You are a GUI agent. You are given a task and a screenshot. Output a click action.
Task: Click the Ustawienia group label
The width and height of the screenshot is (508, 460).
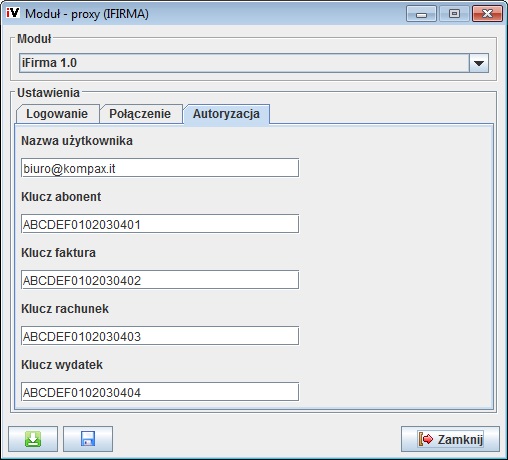coord(48,93)
